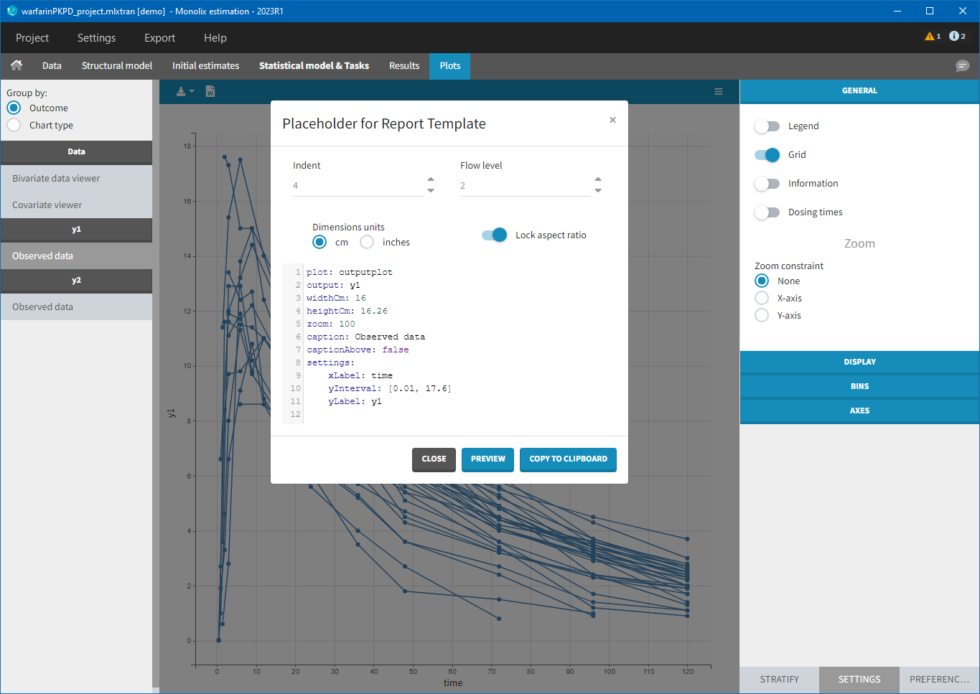Expand the AXES section
Image resolution: width=980 pixels, height=694 pixels.
859,410
